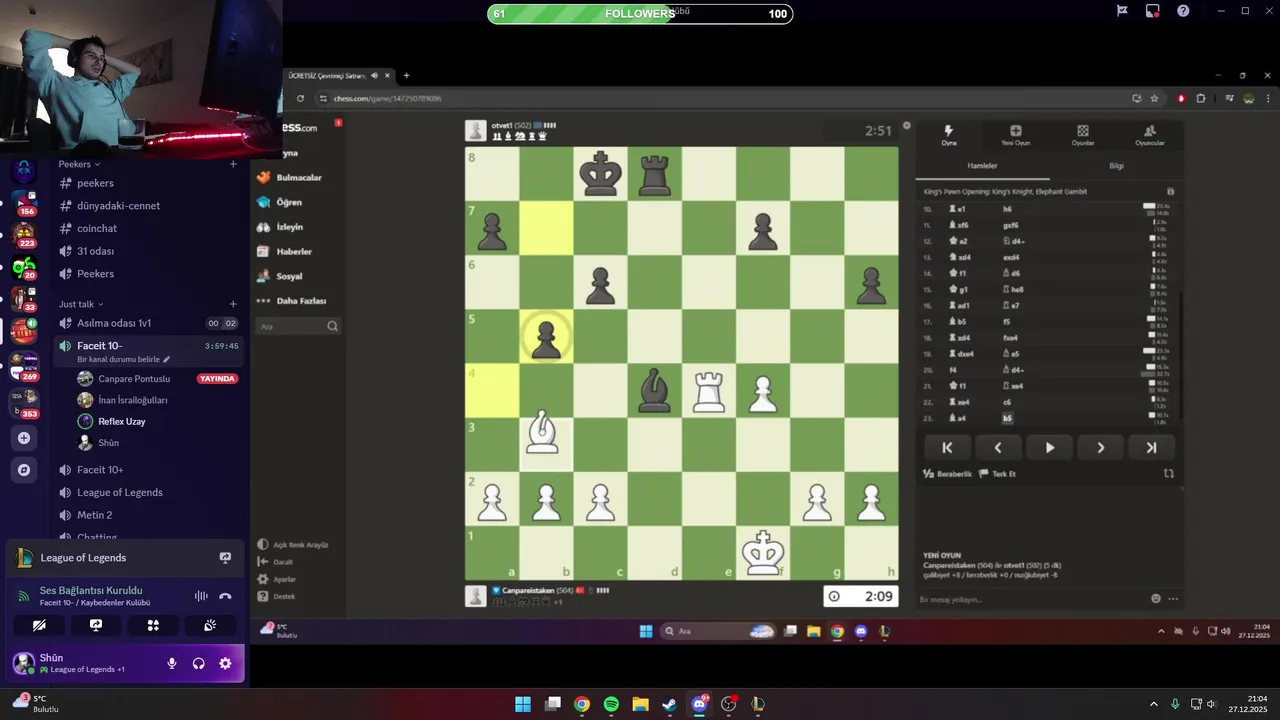This screenshot has width=1280, height=720.
Task: Open the Oyunlar tab
Action: [x=1082, y=135]
